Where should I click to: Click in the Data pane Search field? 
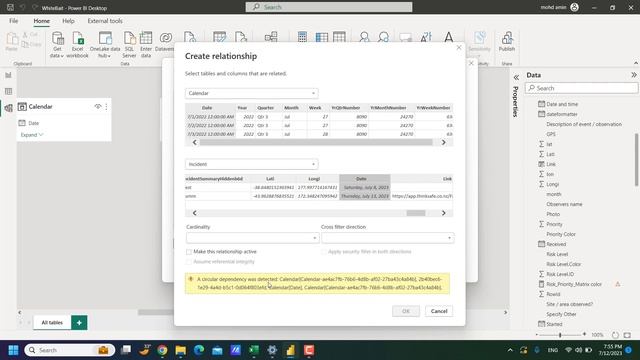coord(582,88)
